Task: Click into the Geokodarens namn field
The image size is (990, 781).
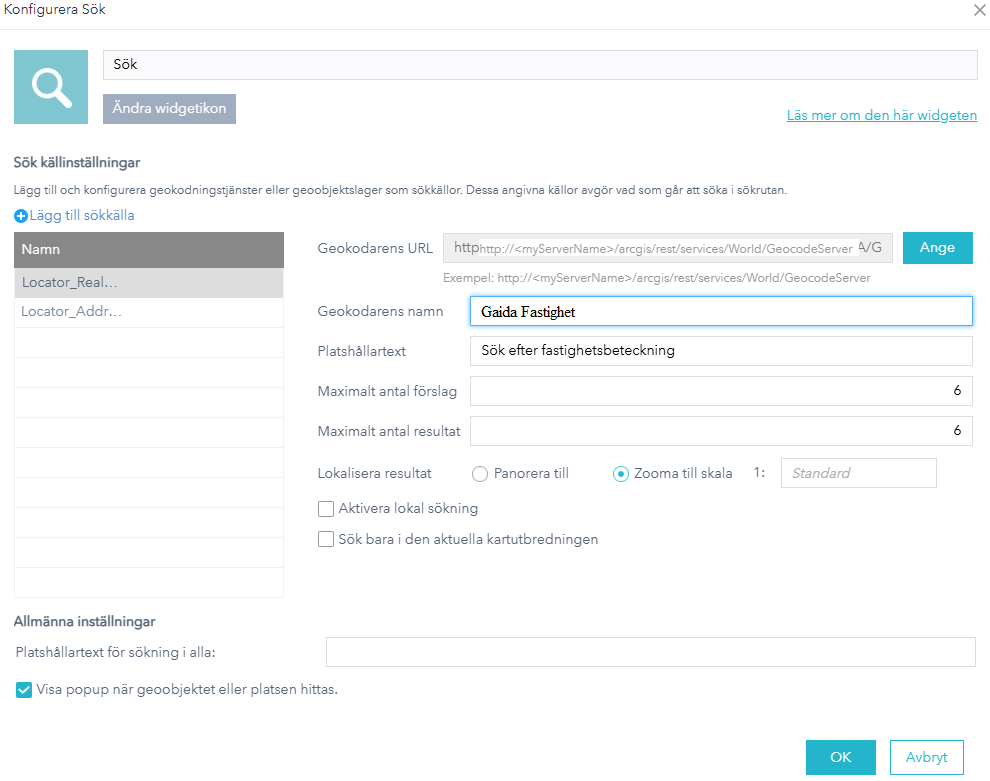Action: [x=720, y=312]
